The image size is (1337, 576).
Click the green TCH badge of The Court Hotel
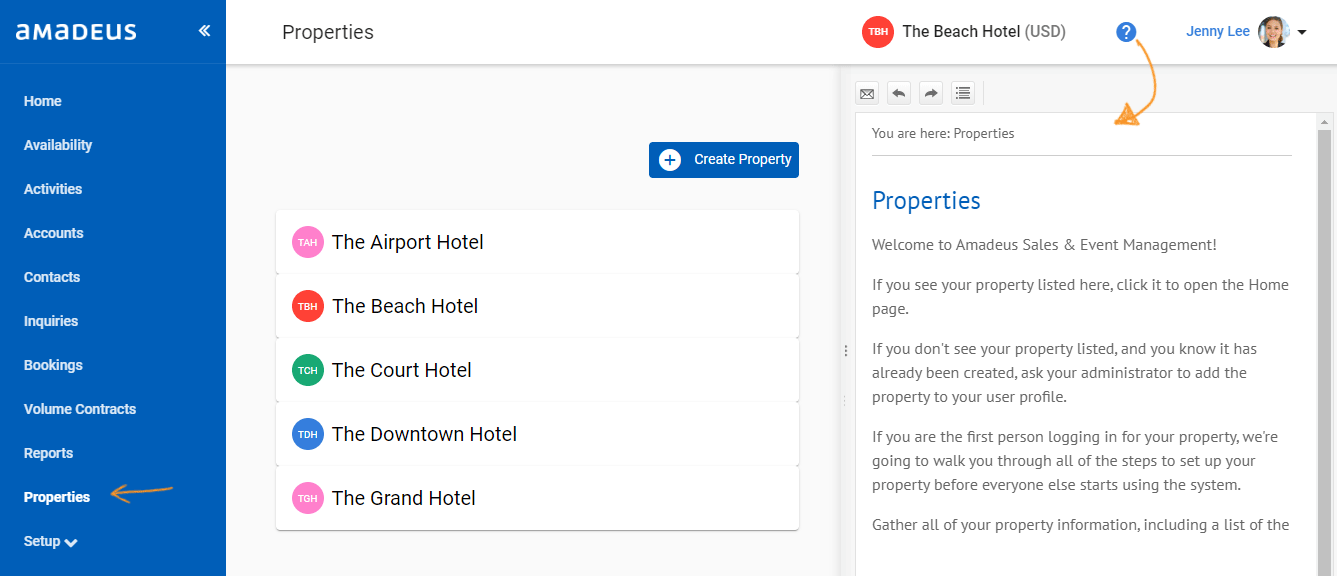[x=308, y=370]
